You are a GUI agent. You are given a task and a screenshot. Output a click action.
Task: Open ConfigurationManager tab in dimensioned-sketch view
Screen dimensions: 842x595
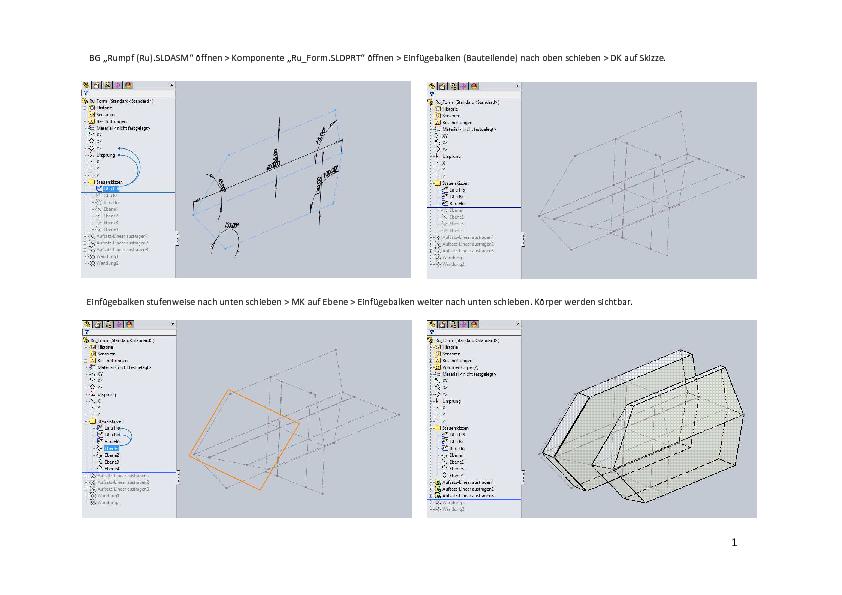pos(107,85)
